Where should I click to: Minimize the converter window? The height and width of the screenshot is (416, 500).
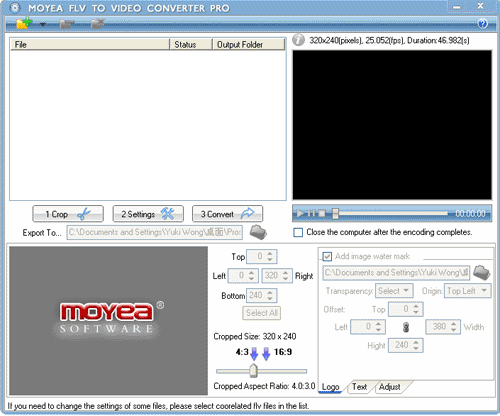pyautogui.click(x=457, y=7)
